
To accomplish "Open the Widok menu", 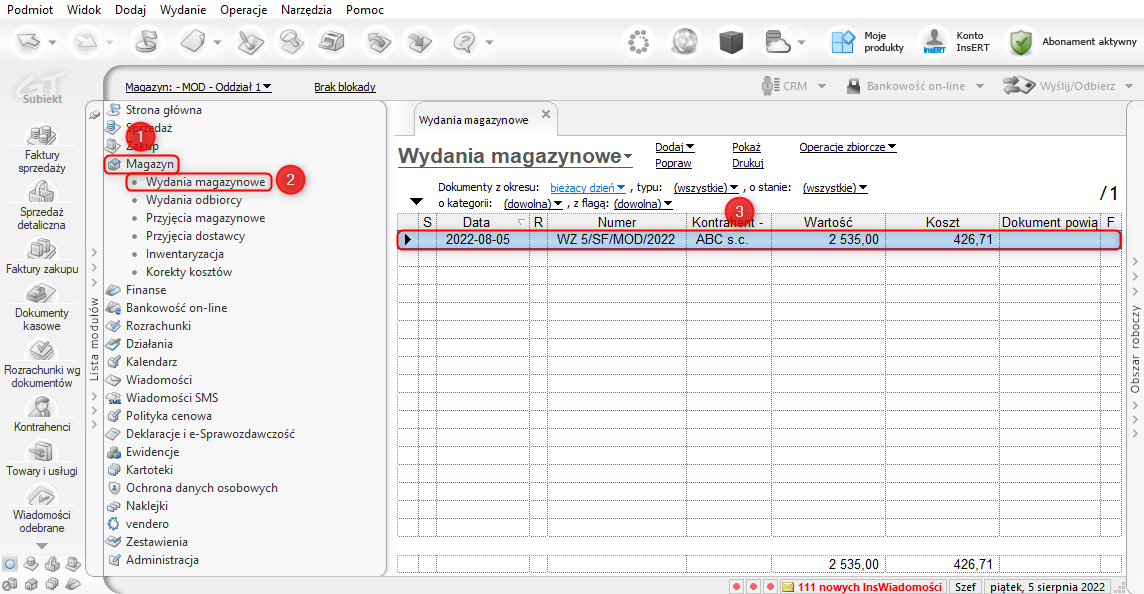I will tap(84, 9).
